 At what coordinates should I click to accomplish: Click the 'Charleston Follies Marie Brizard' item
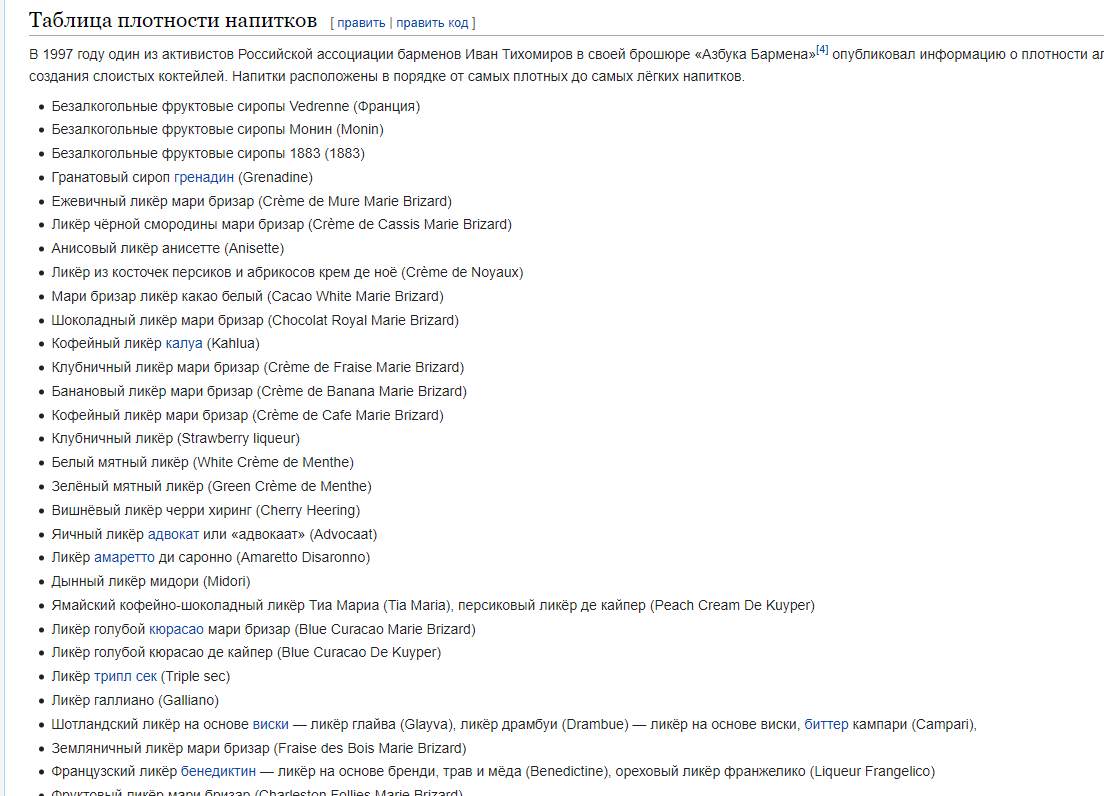pyautogui.click(x=256, y=792)
